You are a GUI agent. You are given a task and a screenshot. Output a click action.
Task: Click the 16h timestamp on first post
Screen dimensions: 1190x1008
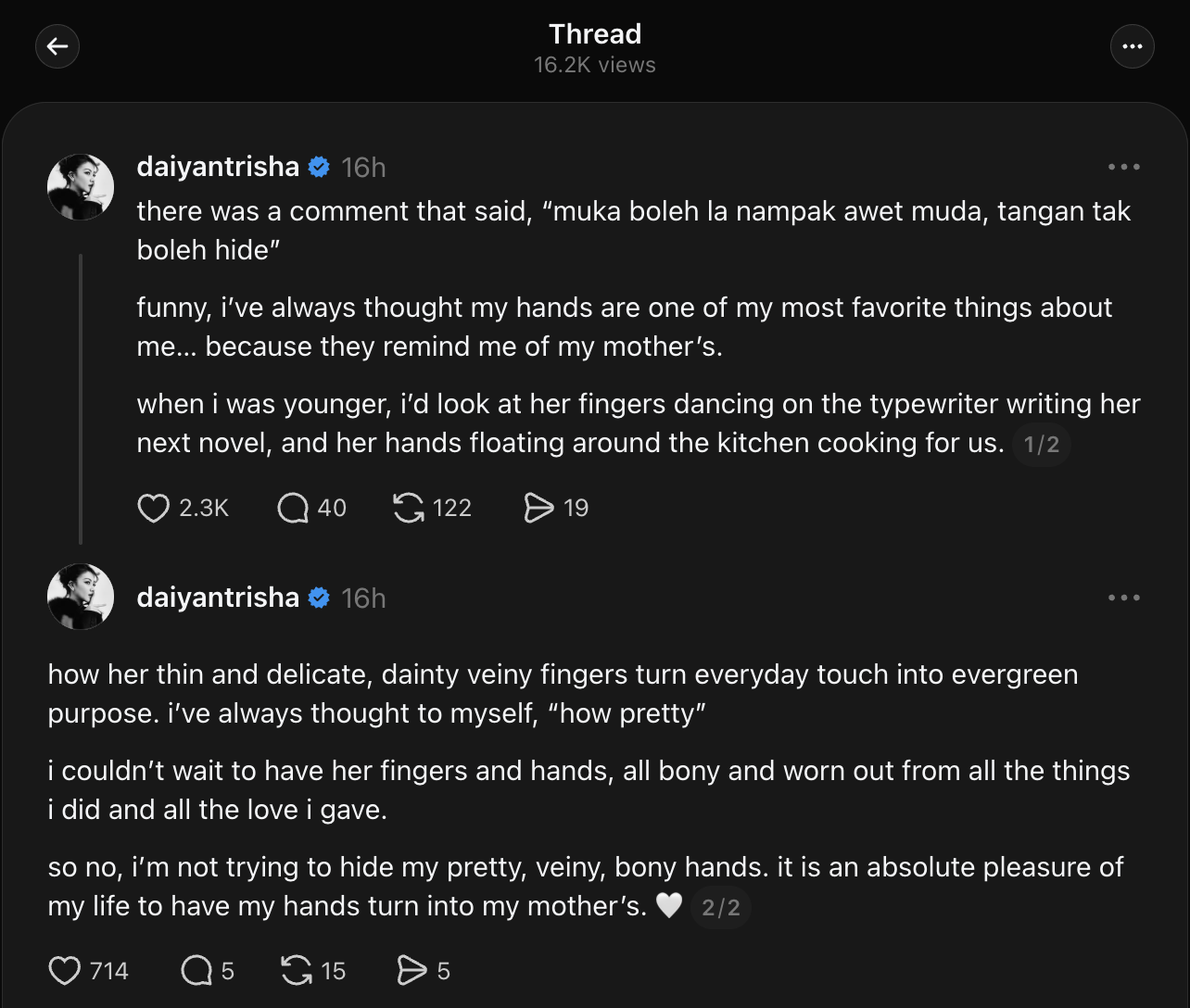pos(363,168)
